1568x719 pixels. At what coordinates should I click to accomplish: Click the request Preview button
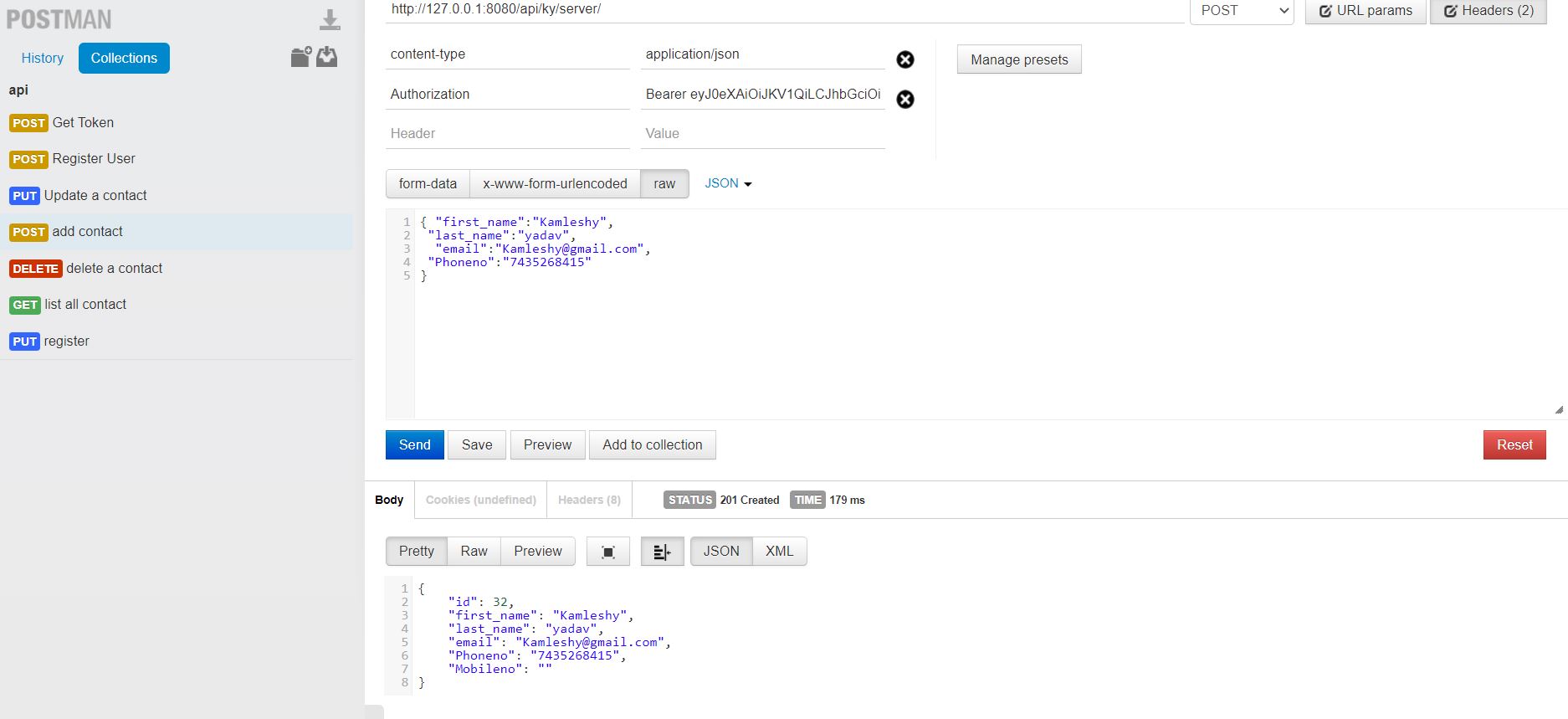click(x=548, y=444)
